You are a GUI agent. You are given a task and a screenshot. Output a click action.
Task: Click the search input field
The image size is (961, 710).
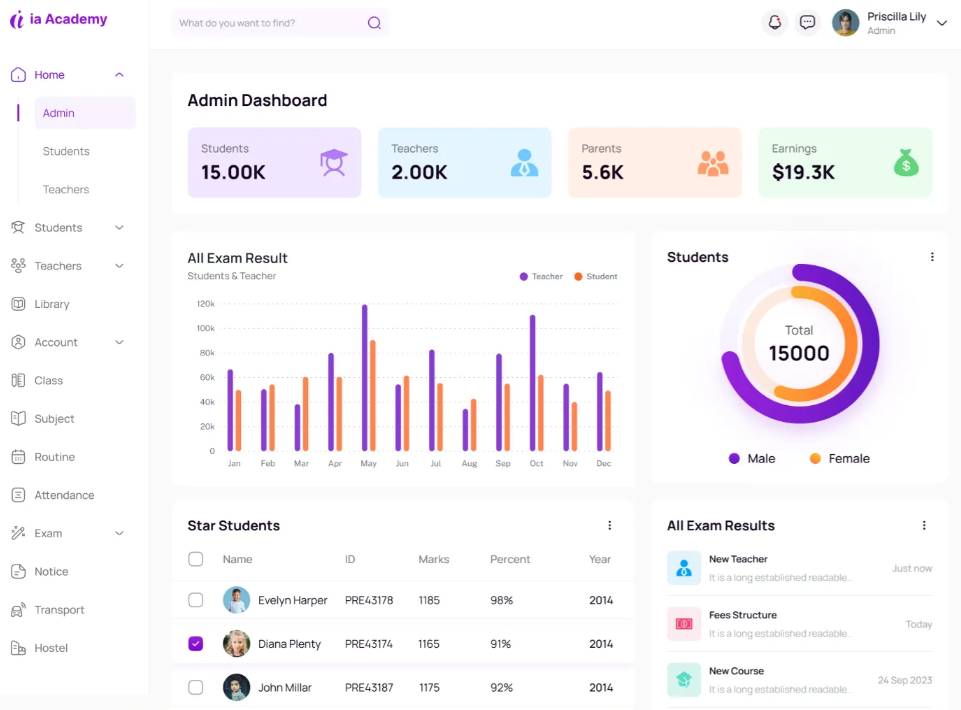pos(265,23)
